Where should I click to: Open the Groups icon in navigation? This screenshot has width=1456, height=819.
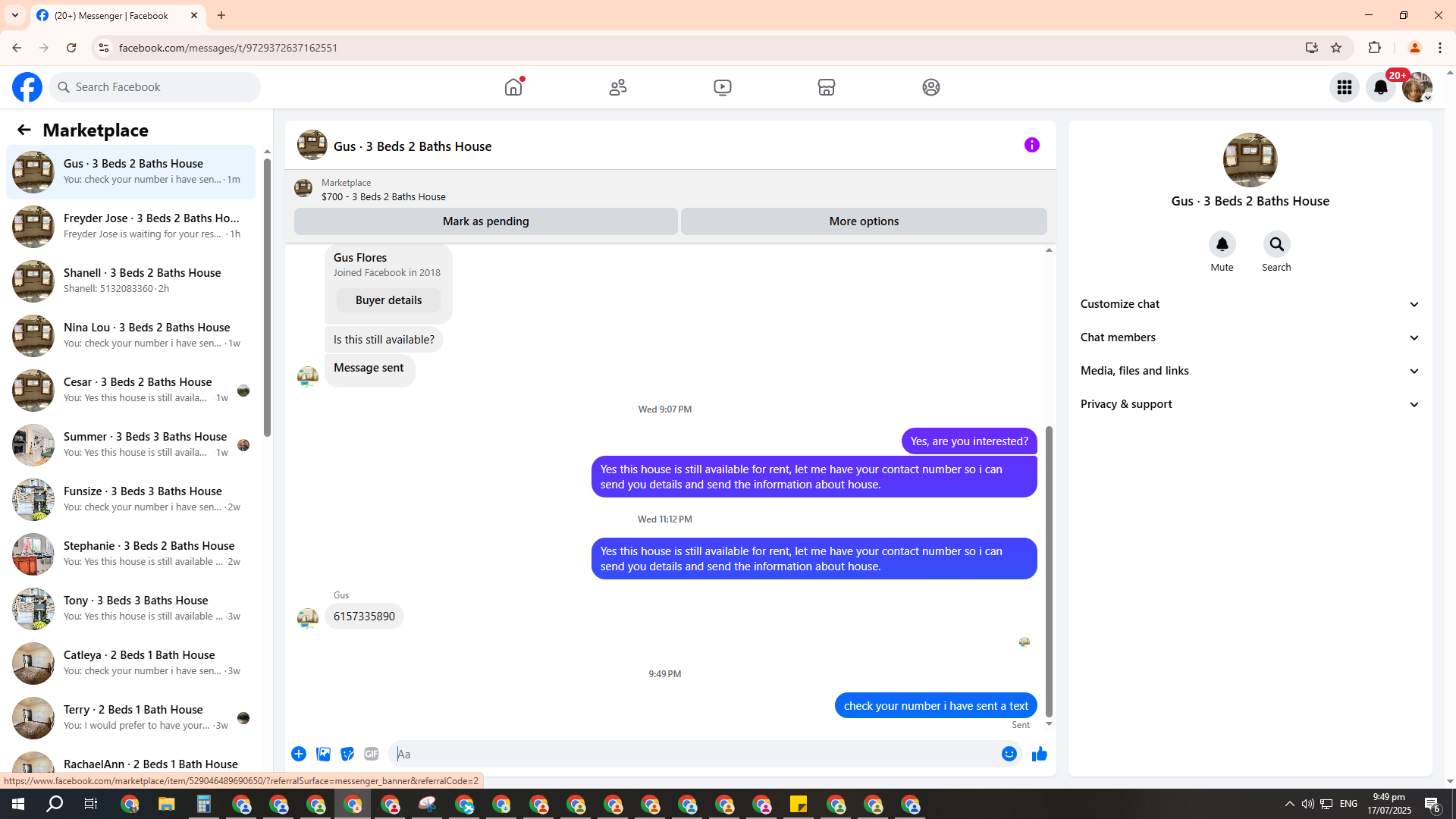pos(931,87)
